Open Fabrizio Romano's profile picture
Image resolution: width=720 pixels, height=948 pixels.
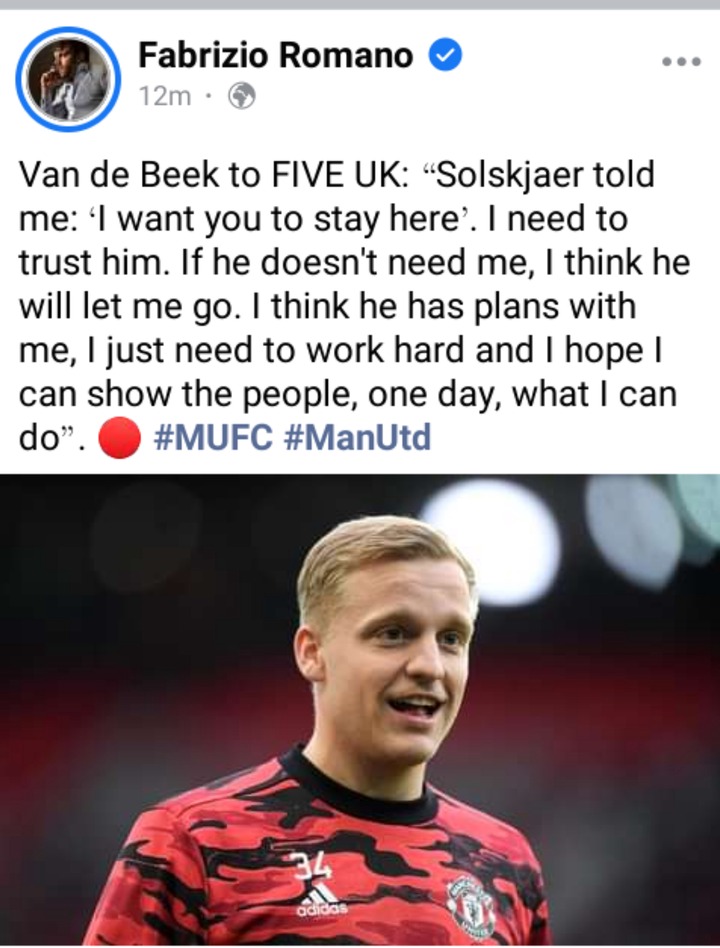click(x=68, y=79)
